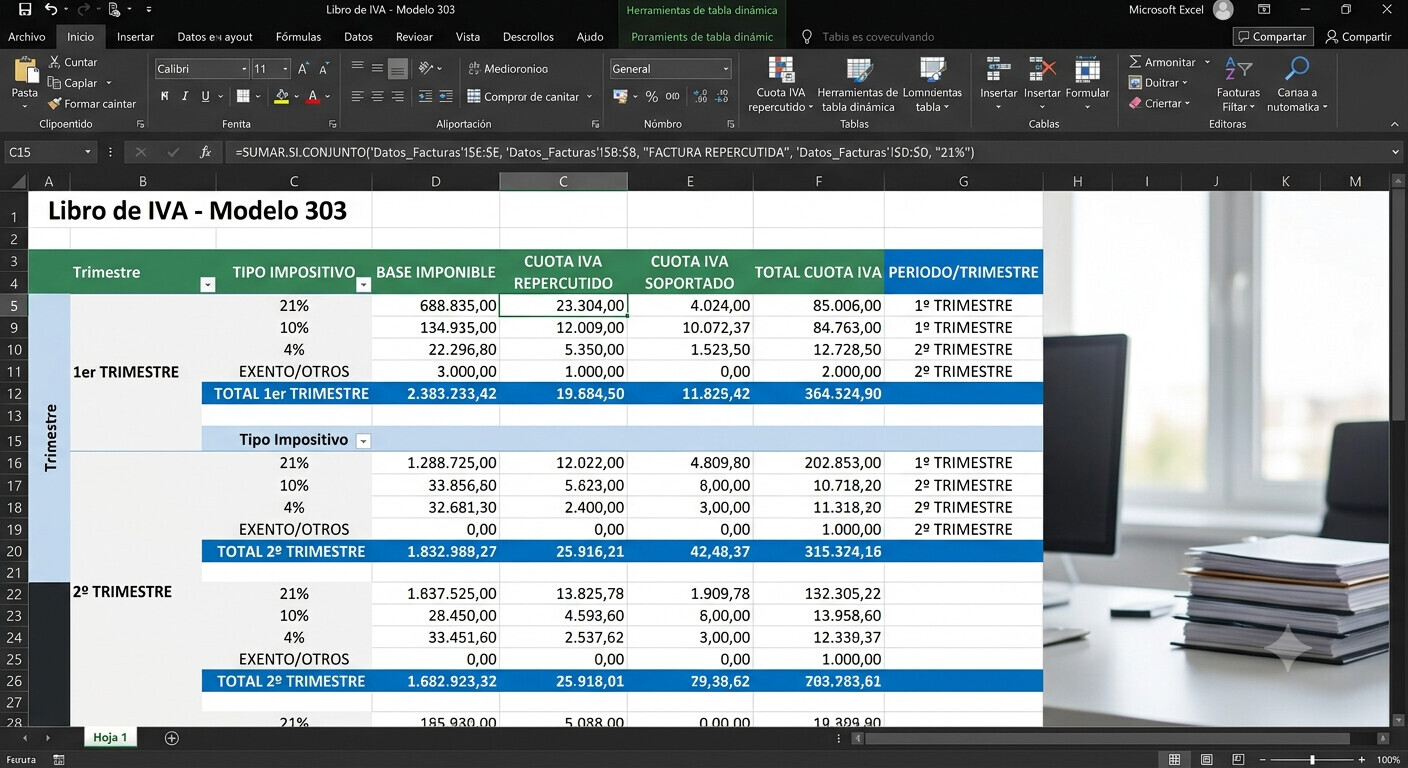Screen dimensions: 1408x768
Task: Click the Cariaa a automatika magnifier icon
Action: click(1297, 69)
